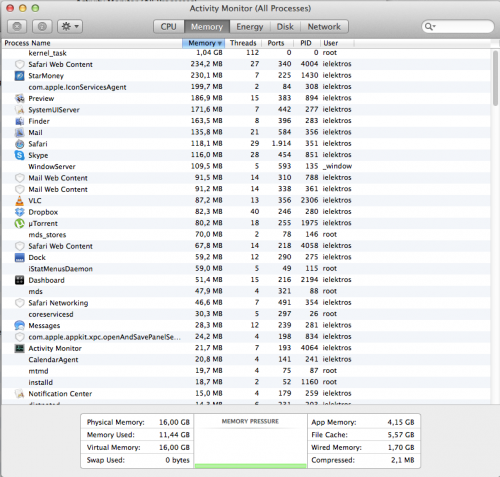500x477 pixels.
Task: Sort by Process Name column
Action: pyautogui.click(x=92, y=43)
